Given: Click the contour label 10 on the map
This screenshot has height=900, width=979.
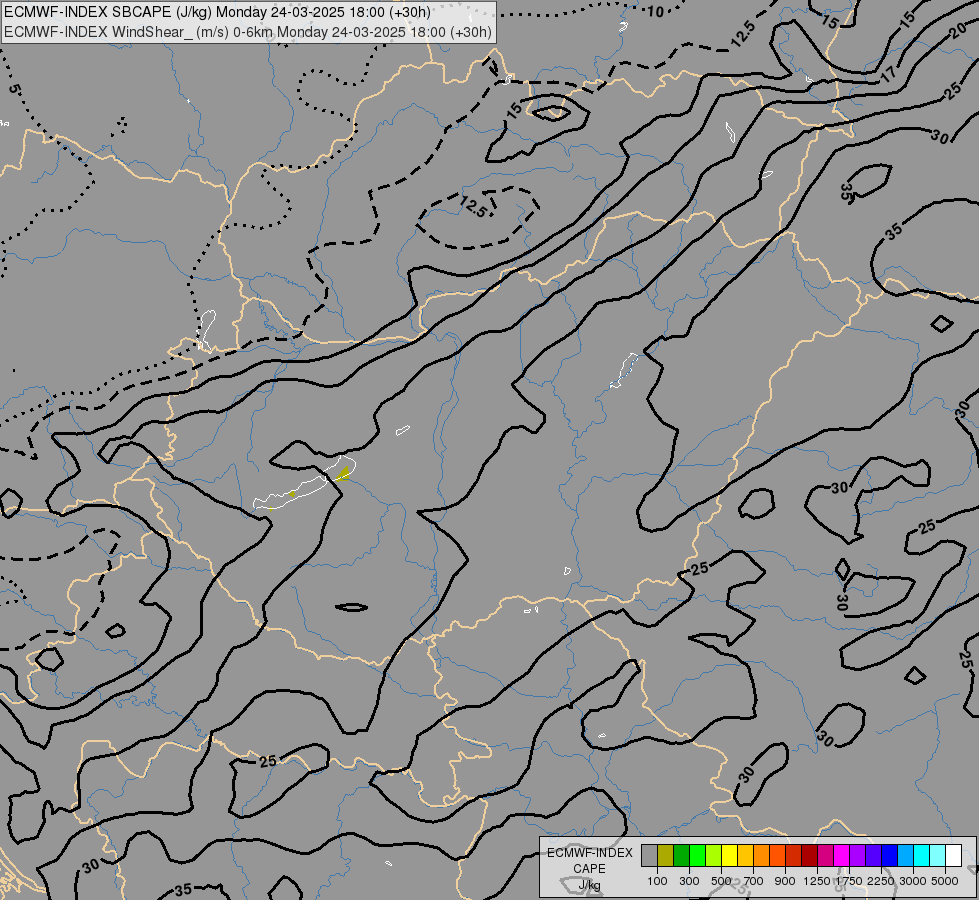Looking at the screenshot, I should pyautogui.click(x=655, y=11).
